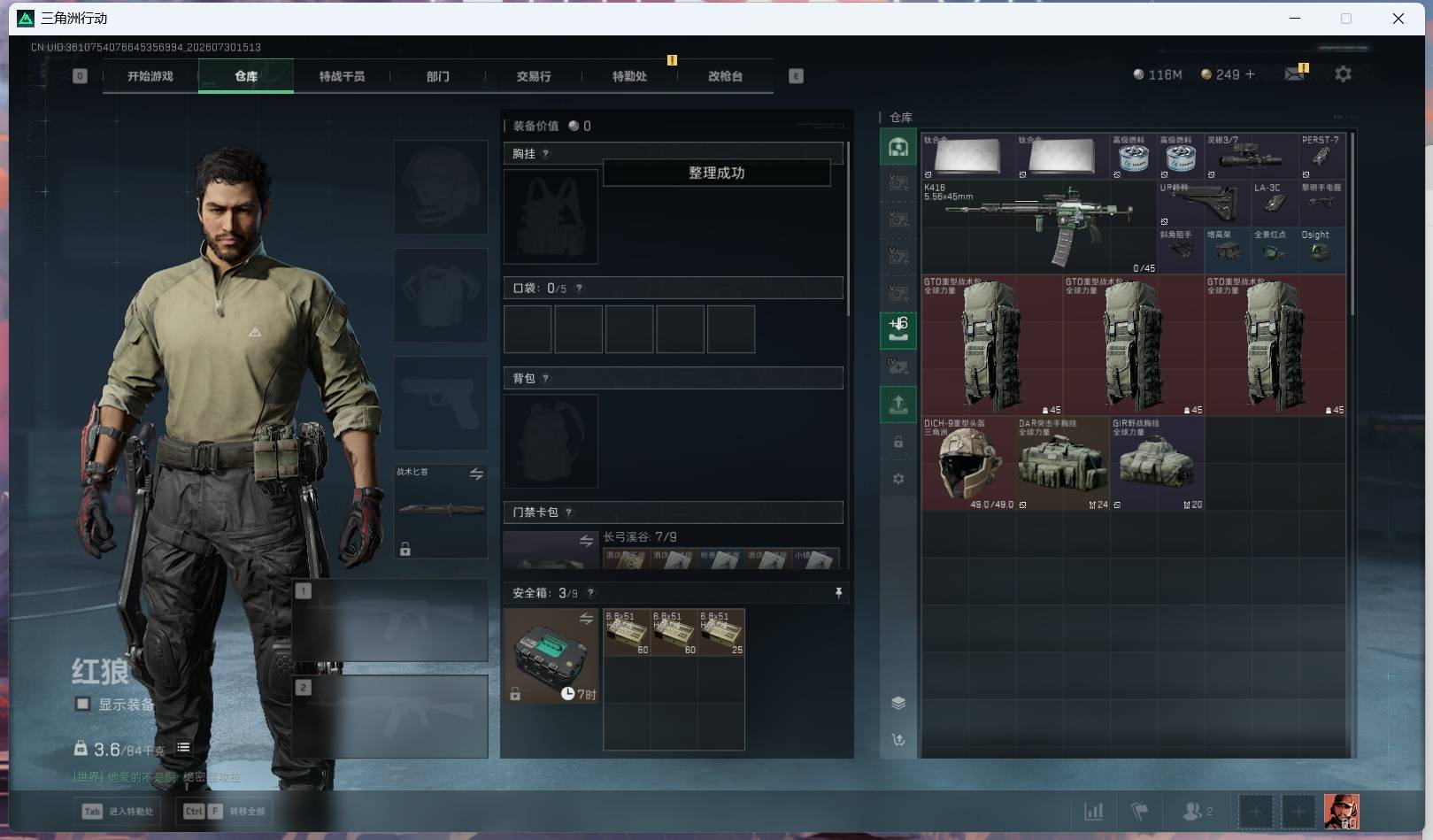
Task: Select the LA-3C laser item
Action: (x=1275, y=204)
